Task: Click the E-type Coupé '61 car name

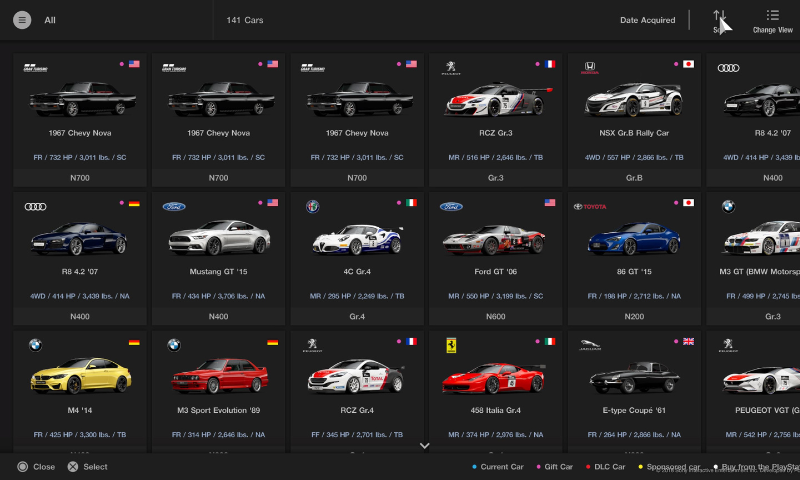Action: [634, 411]
